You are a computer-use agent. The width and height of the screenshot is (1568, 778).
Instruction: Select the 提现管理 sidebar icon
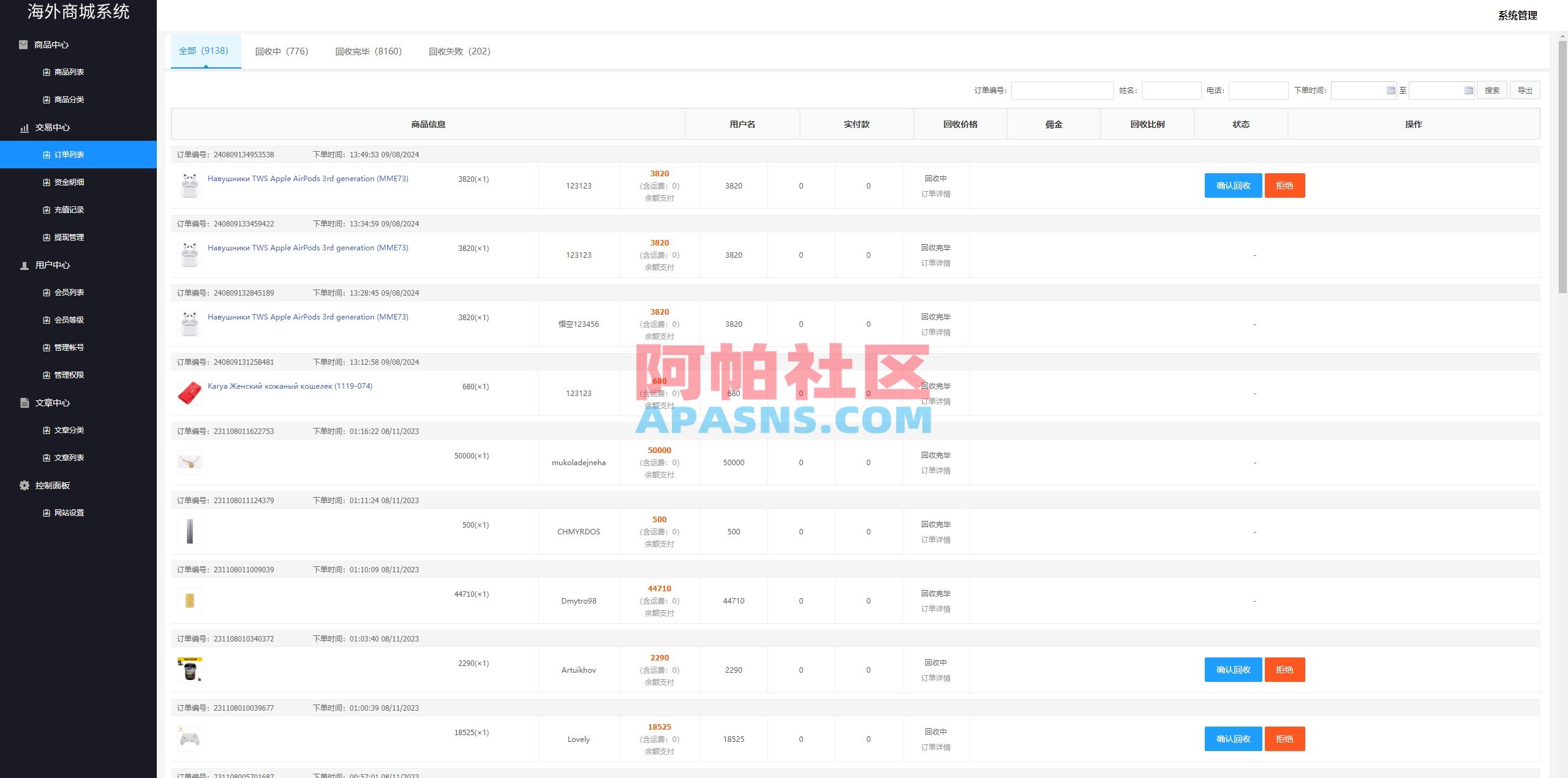45,238
